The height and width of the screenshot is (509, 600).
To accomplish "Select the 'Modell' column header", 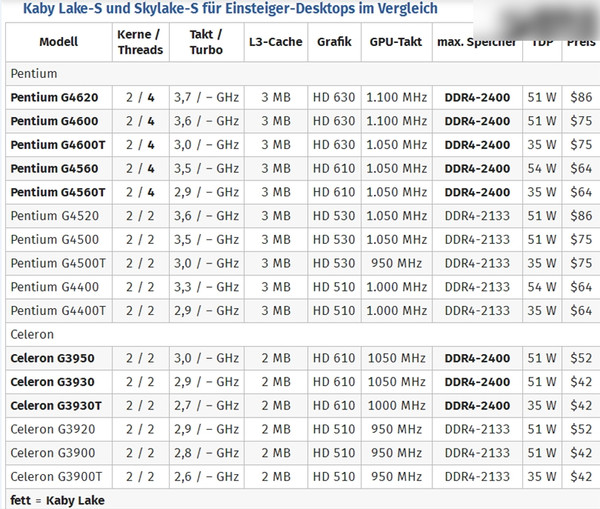I will (x=59, y=42).
